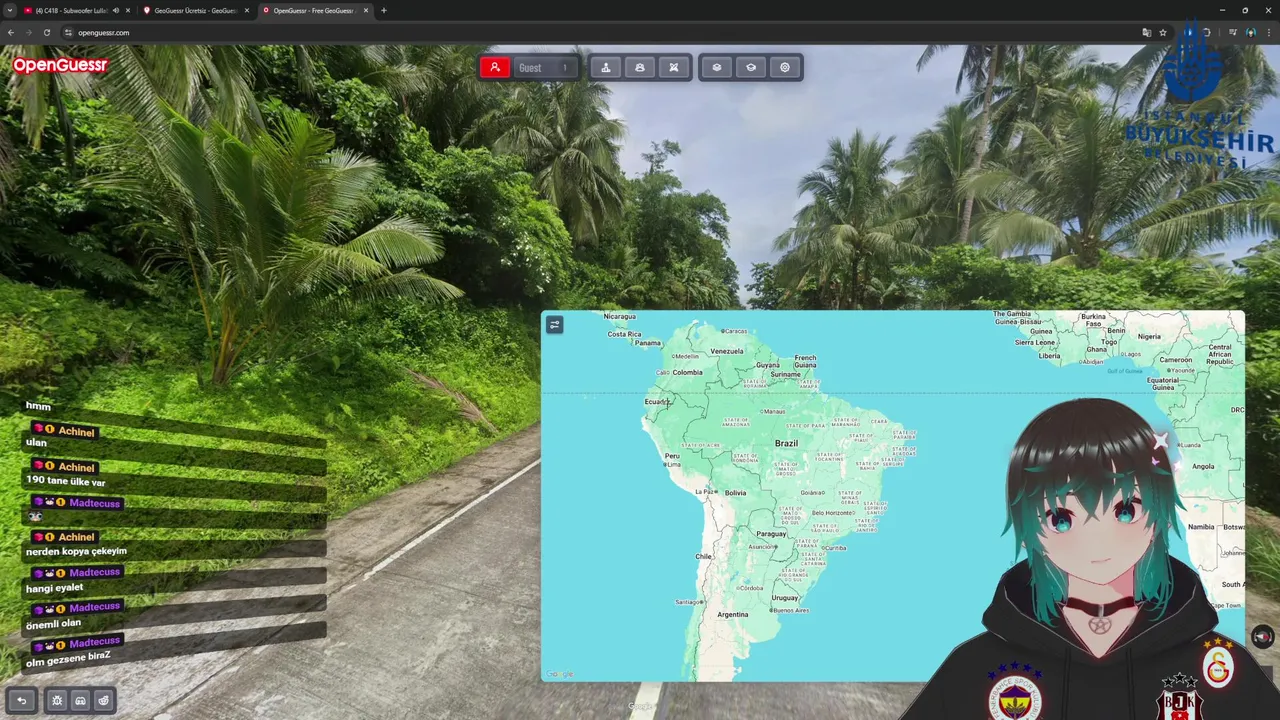Click Buenos Aires city on the map
Image resolution: width=1280 pixels, height=720 pixels.
[789, 610]
